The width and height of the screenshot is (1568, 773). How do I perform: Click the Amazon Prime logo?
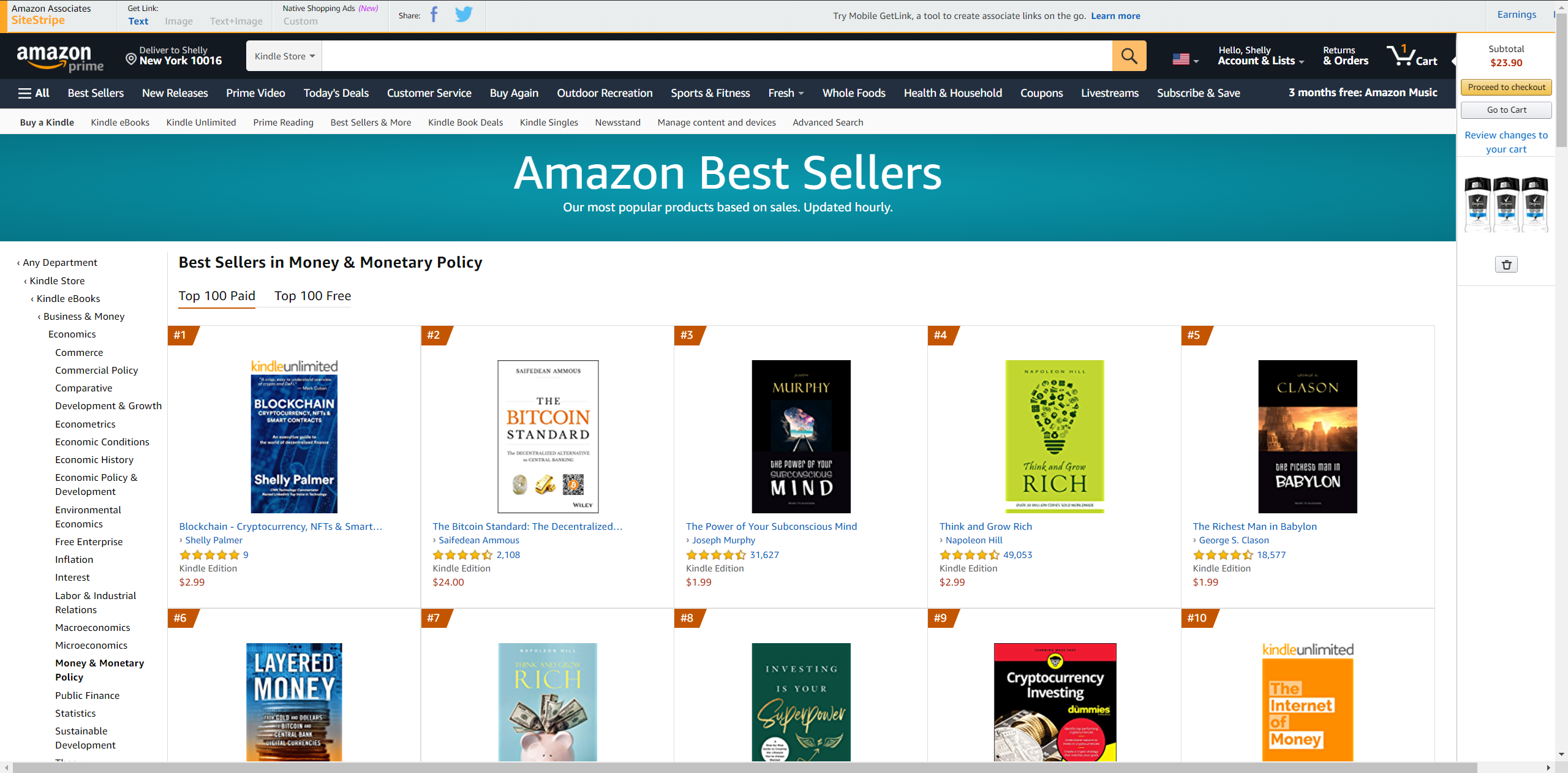[x=59, y=58]
